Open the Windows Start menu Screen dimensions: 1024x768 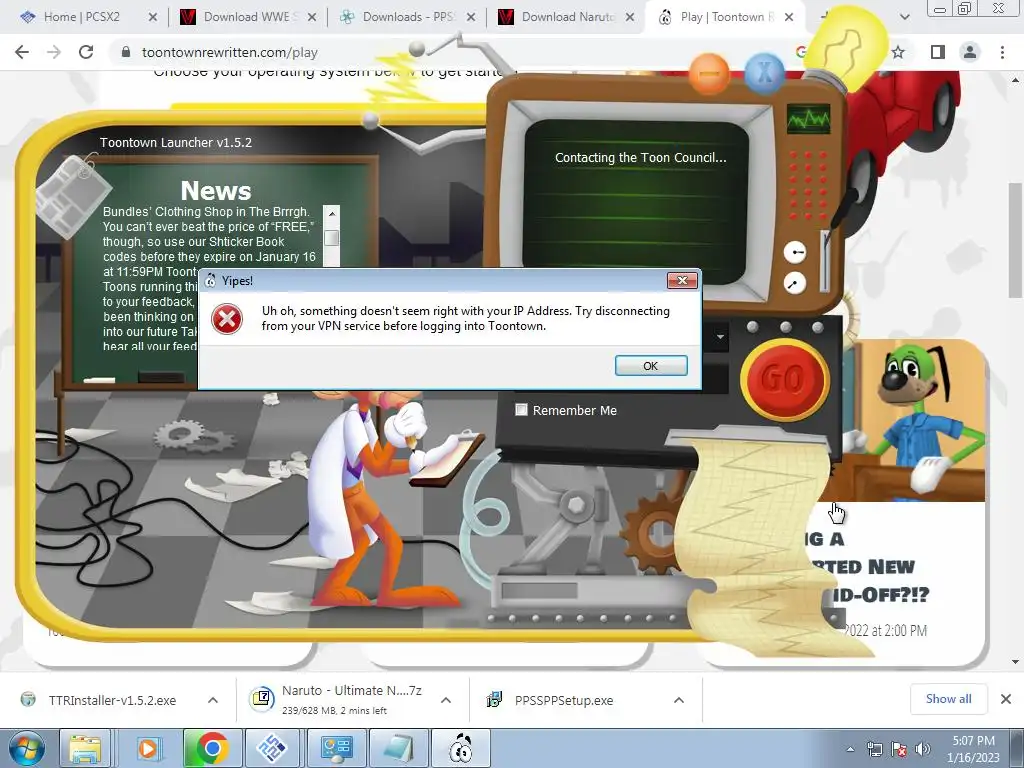pyautogui.click(x=25, y=748)
